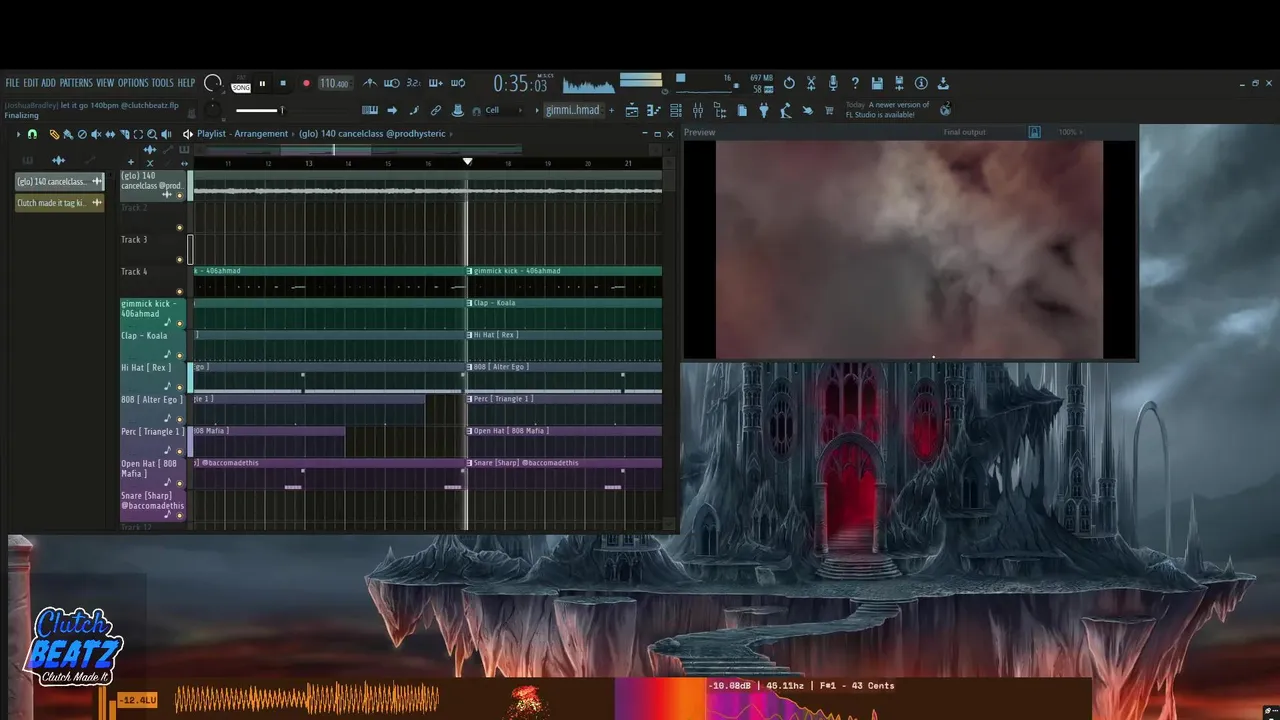This screenshot has height=720, width=1280.
Task: Select the playlist paint brush tool
Action: tap(68, 134)
